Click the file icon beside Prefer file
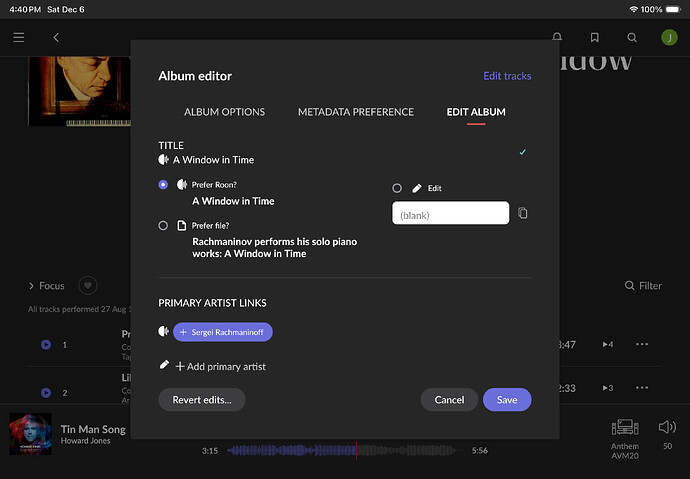This screenshot has width=690, height=479. tap(181, 226)
